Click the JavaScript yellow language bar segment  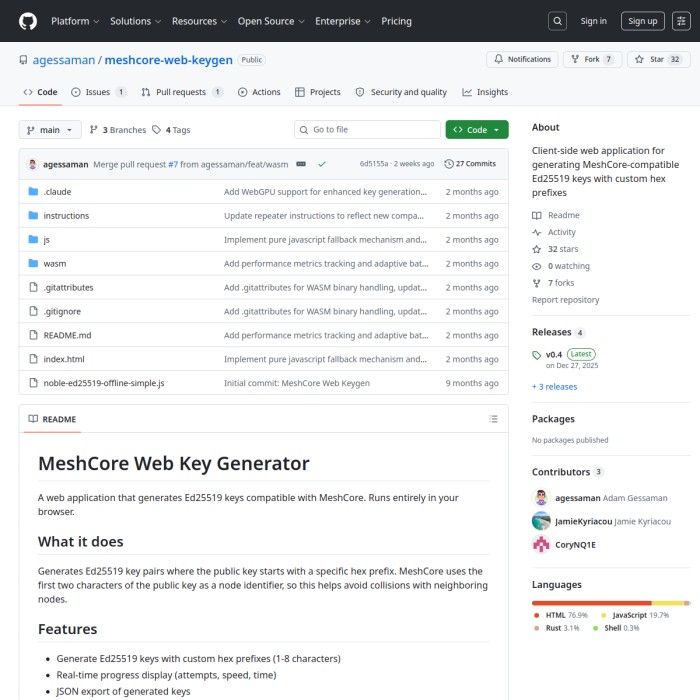[x=667, y=603]
